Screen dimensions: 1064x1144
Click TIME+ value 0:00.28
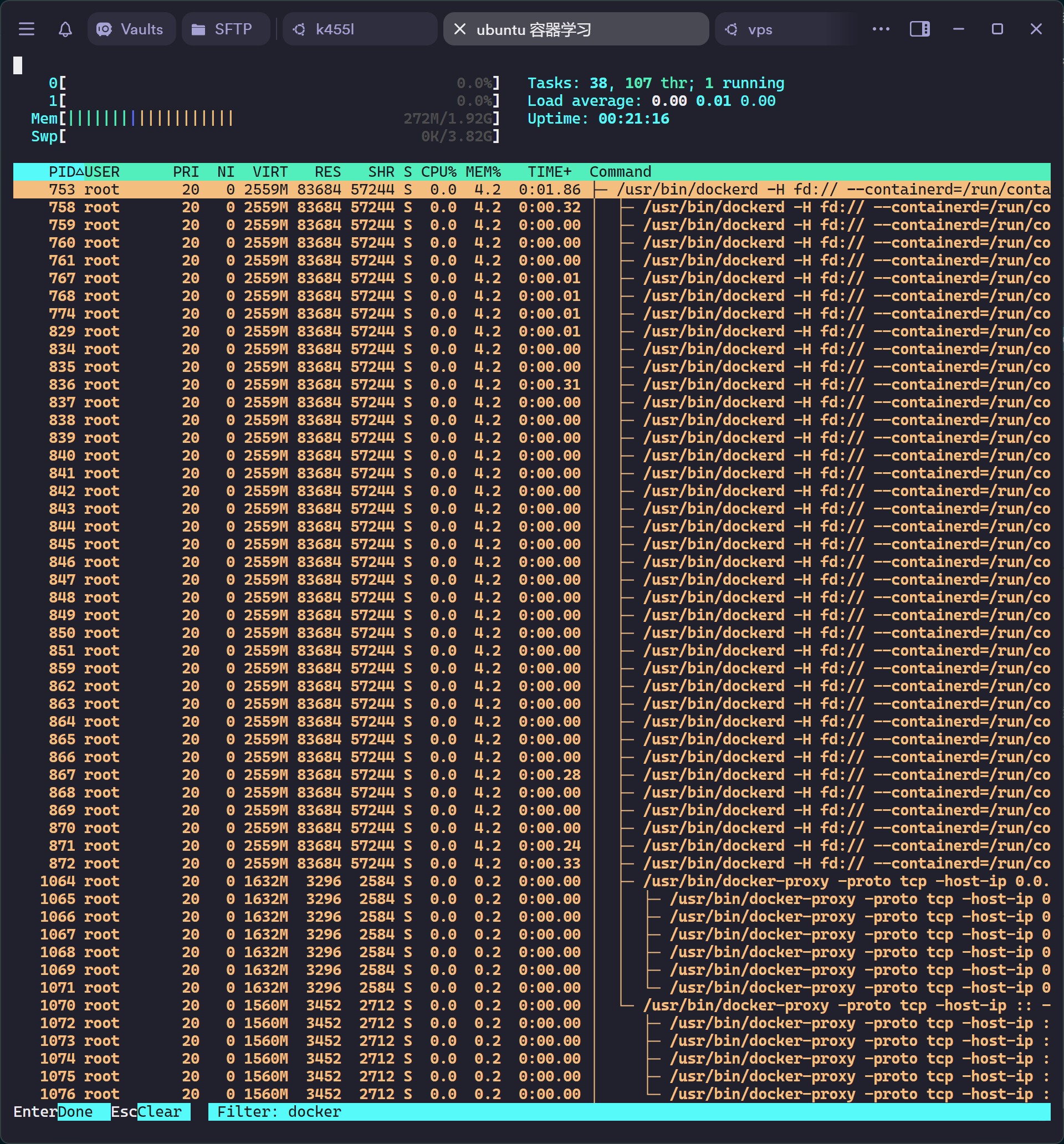549,774
